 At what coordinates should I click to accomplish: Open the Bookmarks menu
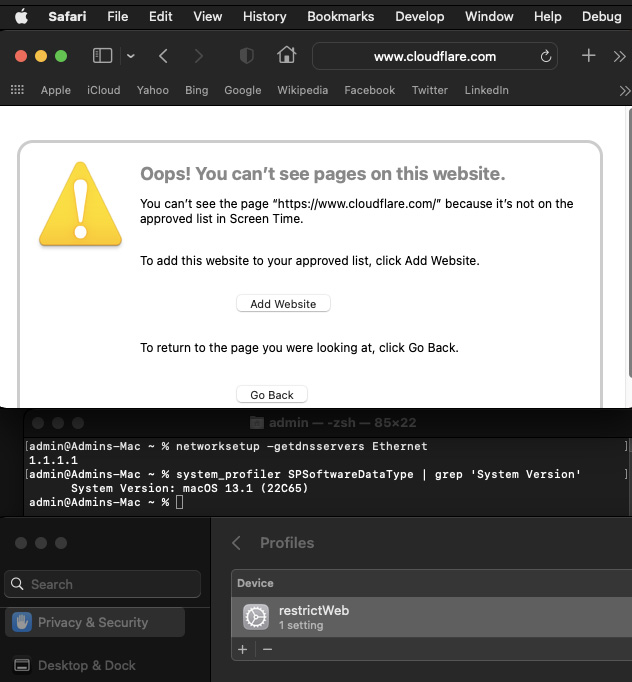coord(341,17)
